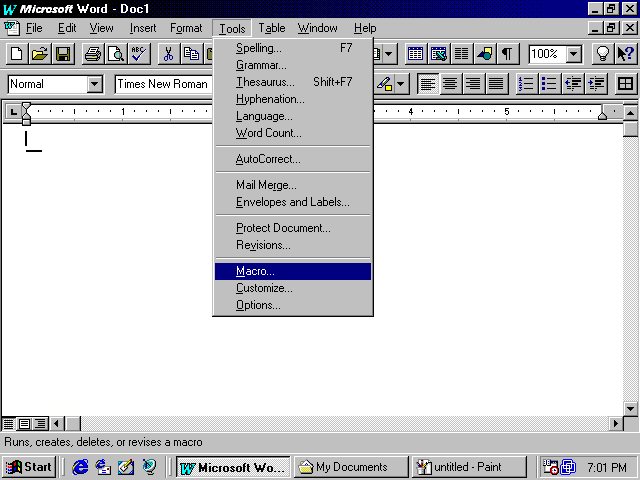Click the Columns toolbar icon
640x480 pixels.
(462, 54)
